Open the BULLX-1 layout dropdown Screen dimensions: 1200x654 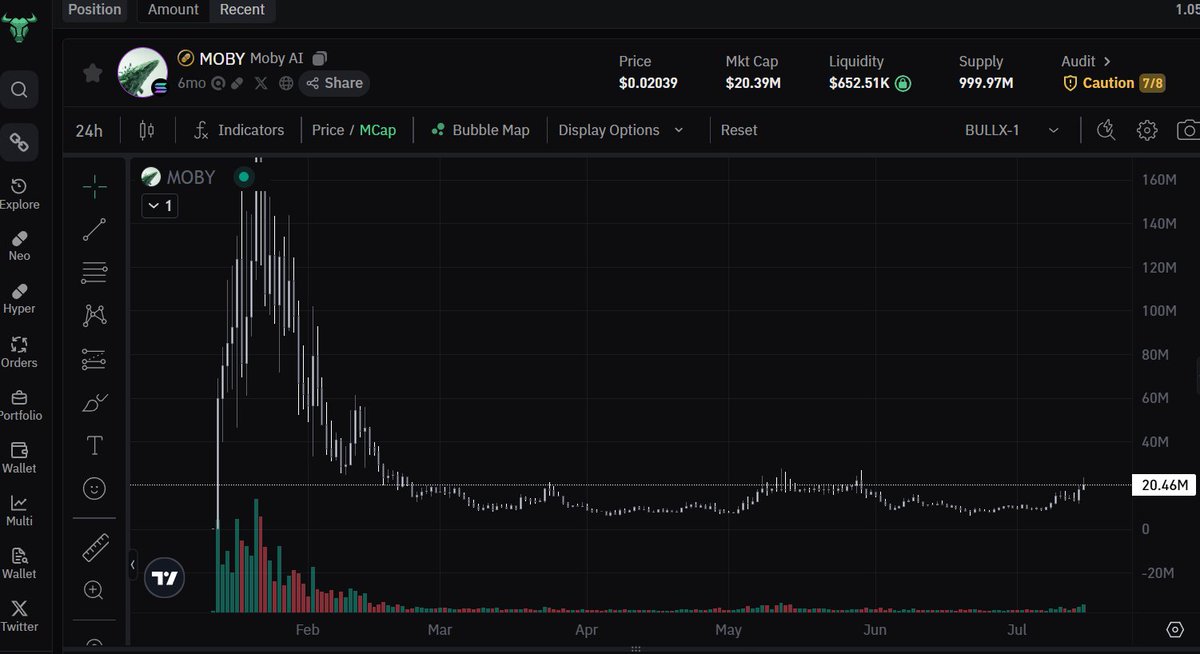tap(1012, 130)
